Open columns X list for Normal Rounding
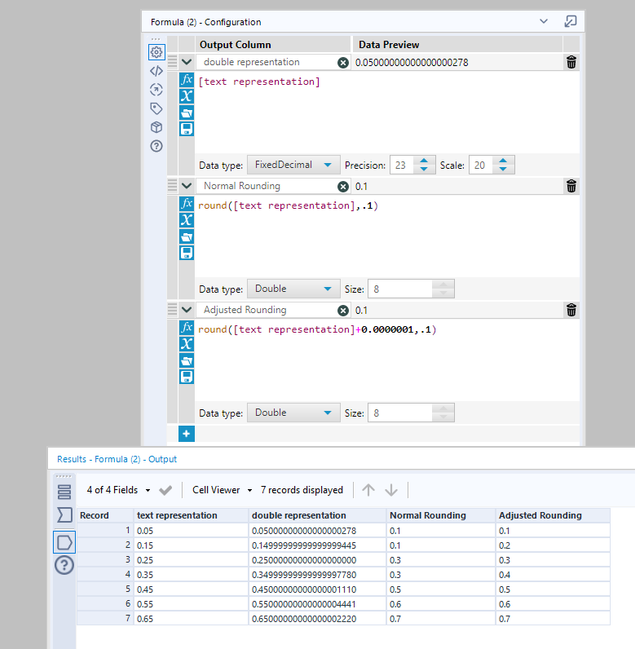This screenshot has width=635, height=649. (187, 220)
